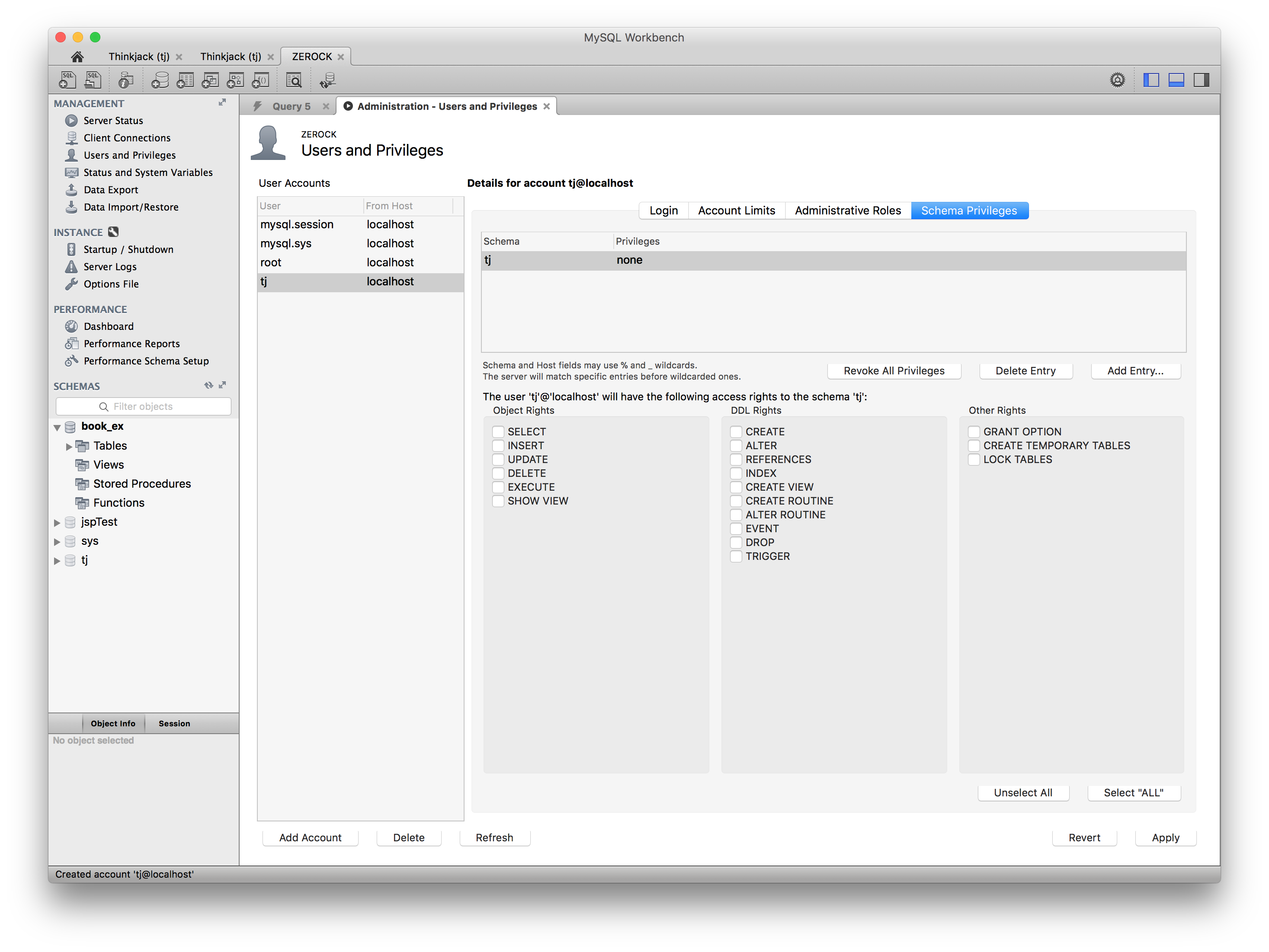
Task: Click the Data Export icon
Action: click(x=74, y=189)
